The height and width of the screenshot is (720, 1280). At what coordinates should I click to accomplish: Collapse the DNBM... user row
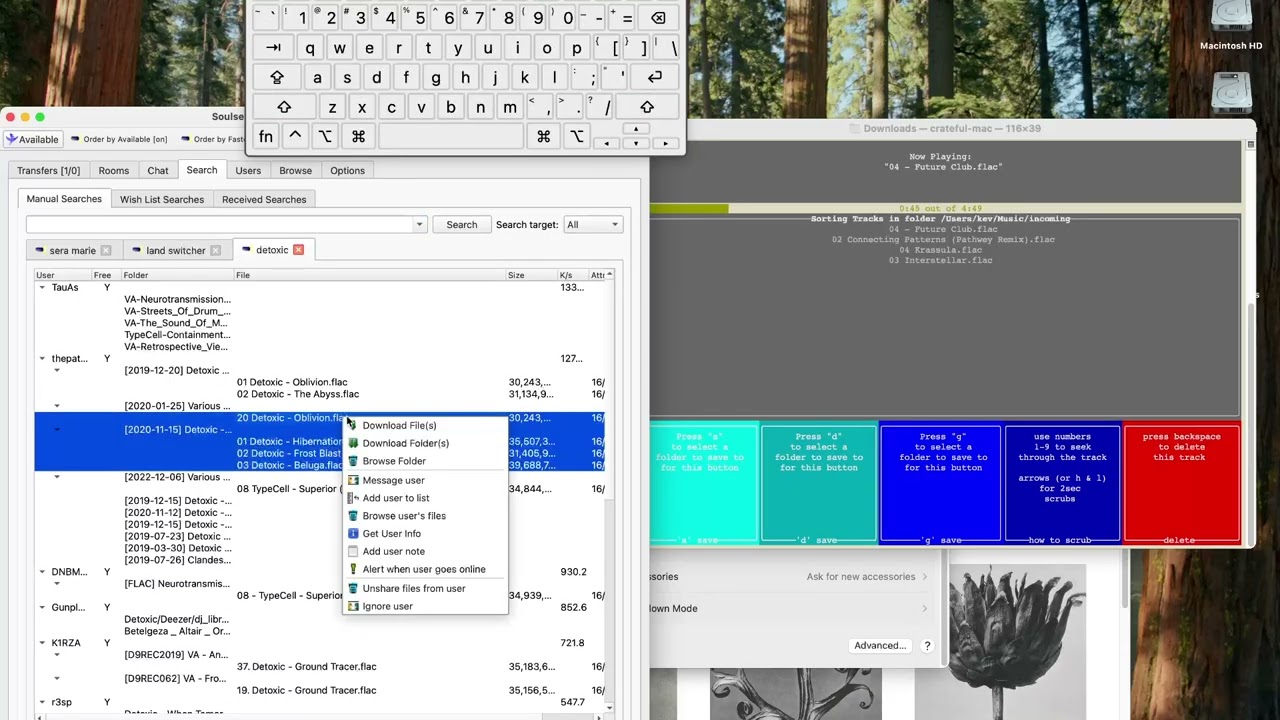coord(42,572)
